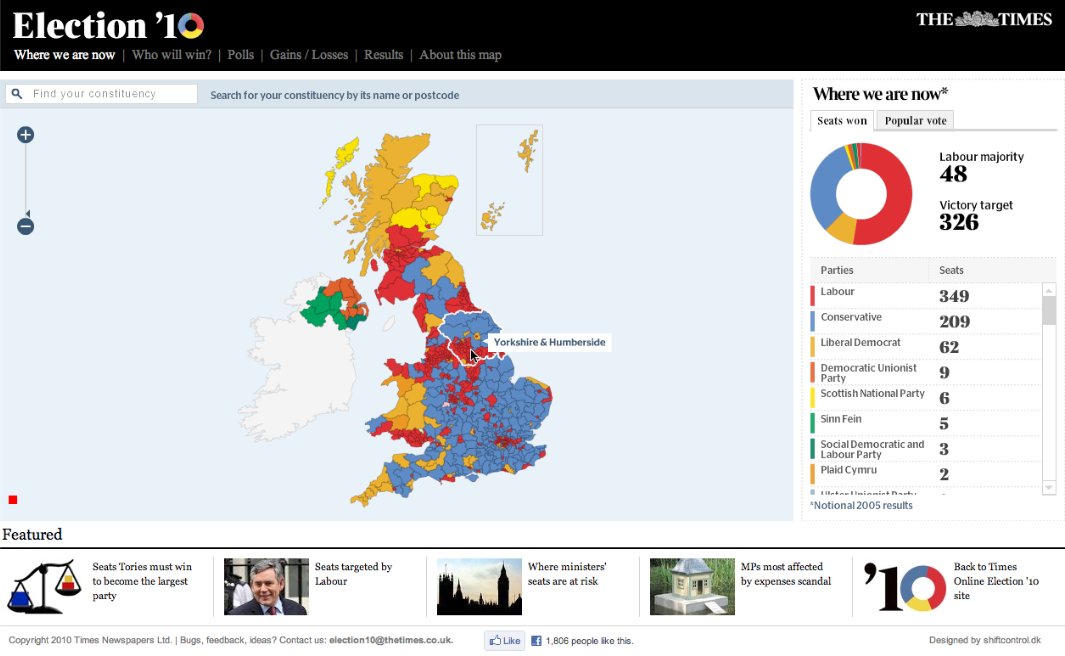Click the seats donut chart
This screenshot has height=656, width=1065.
[x=861, y=194]
